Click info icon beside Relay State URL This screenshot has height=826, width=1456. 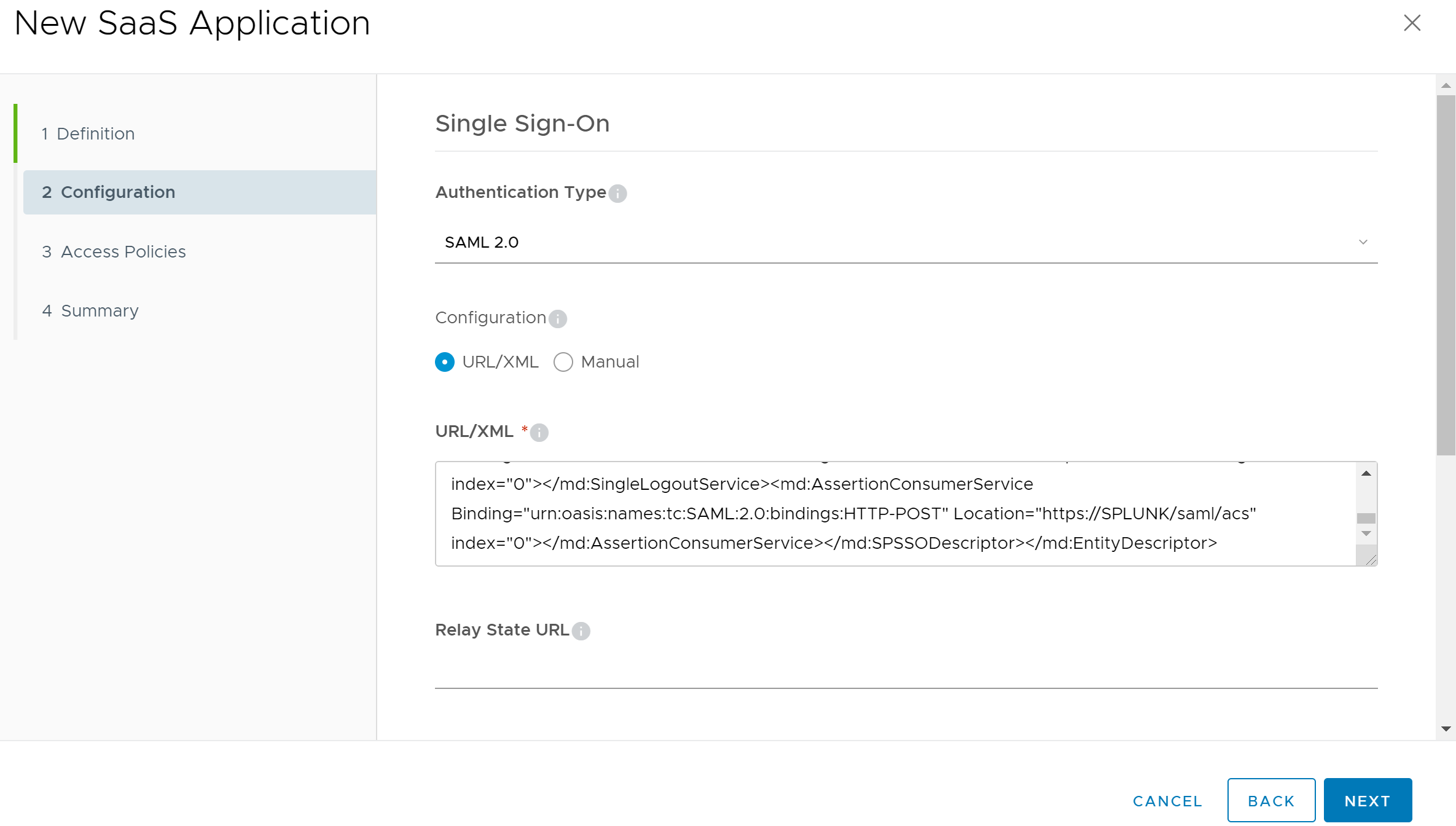[x=581, y=631]
